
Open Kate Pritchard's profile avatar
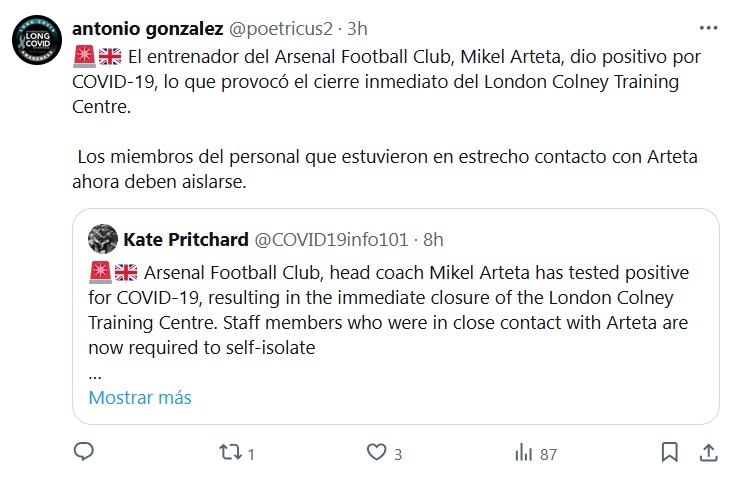(103, 239)
